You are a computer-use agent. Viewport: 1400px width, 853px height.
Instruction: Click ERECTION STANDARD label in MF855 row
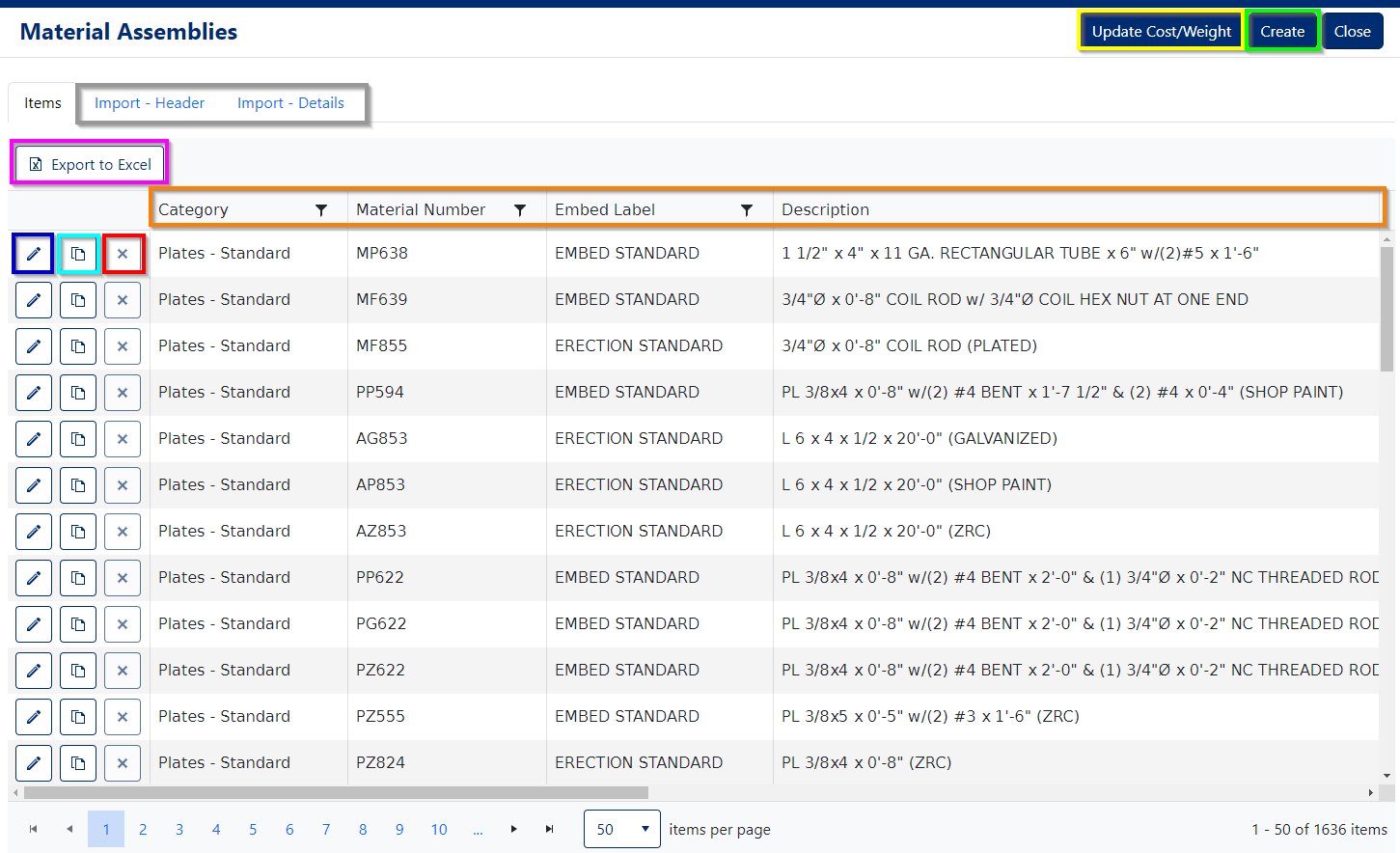coord(639,346)
